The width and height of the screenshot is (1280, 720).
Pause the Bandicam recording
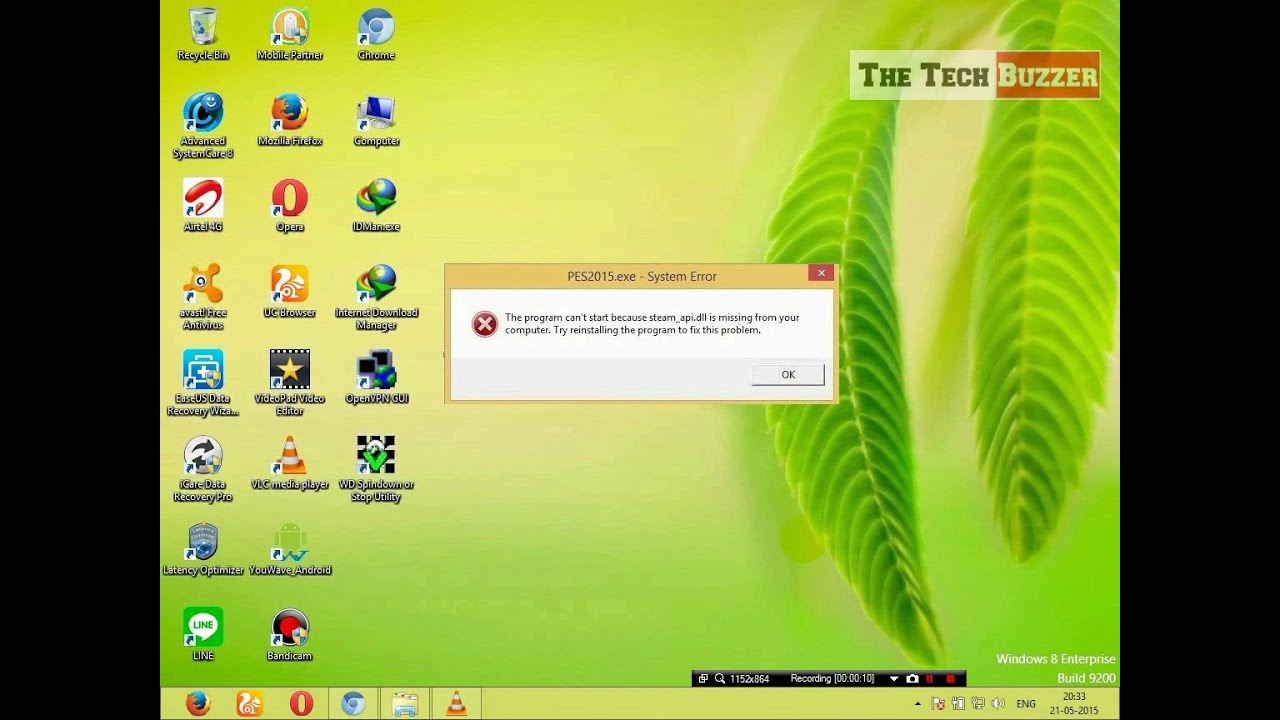point(930,679)
